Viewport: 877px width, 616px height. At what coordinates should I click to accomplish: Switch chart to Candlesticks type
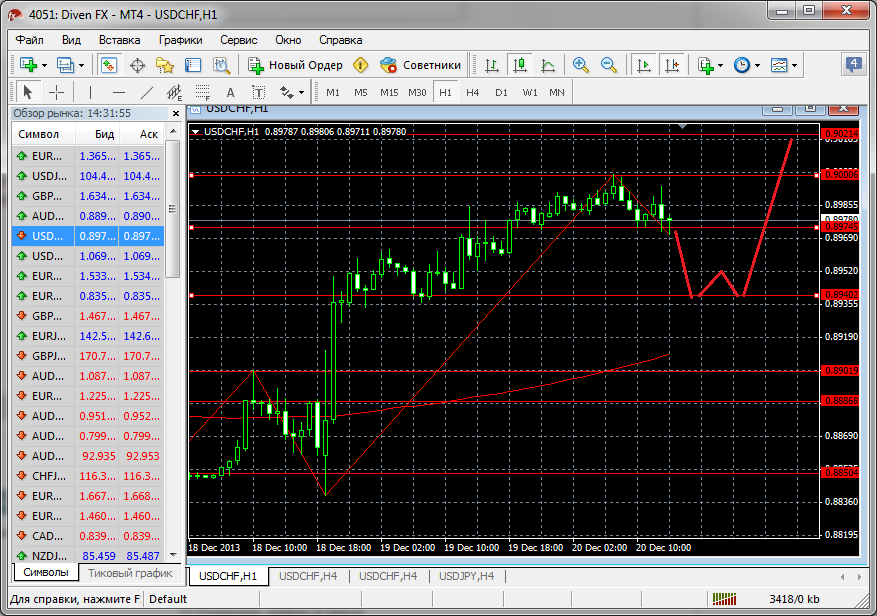point(520,65)
